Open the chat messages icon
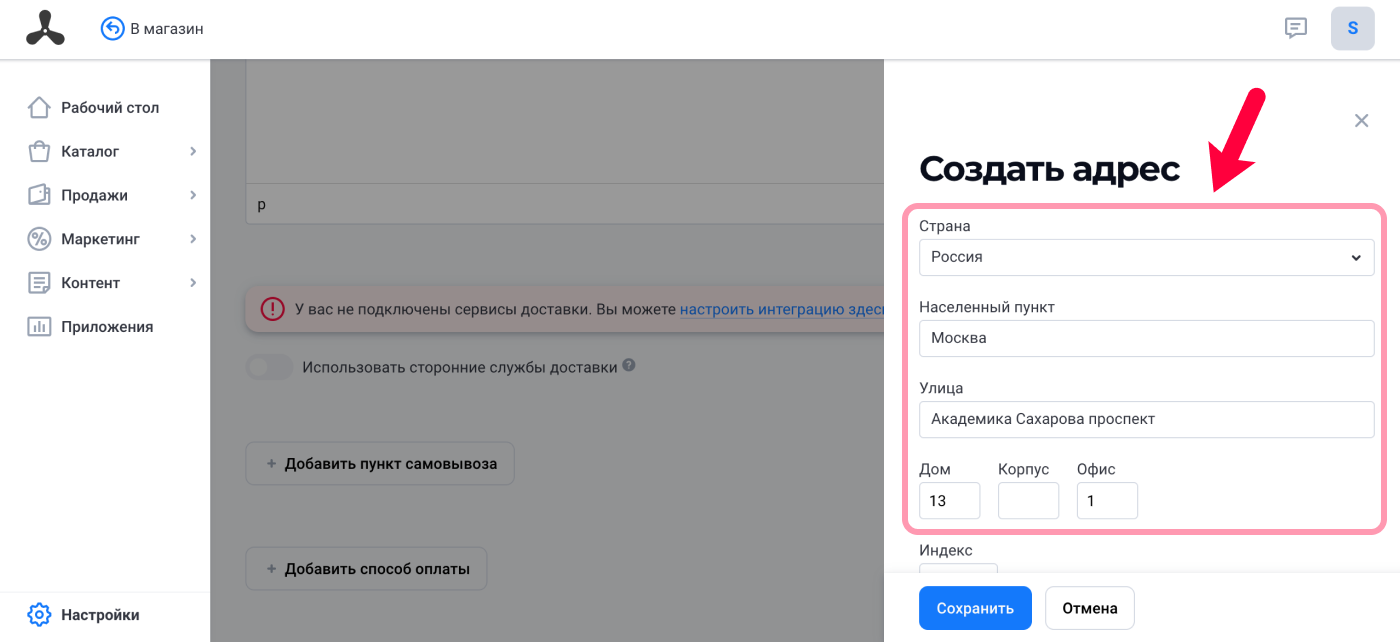1400x642 pixels. 1296,28
